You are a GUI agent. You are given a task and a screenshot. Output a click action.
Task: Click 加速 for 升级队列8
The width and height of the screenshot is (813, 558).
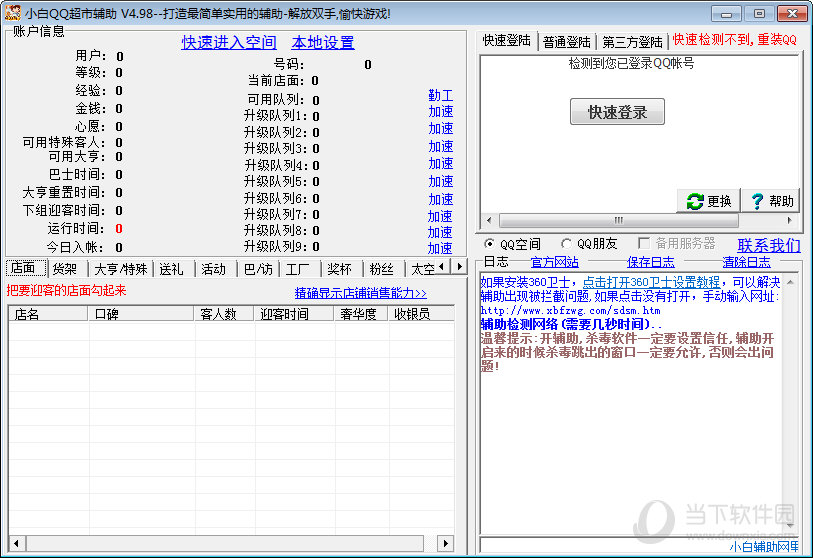(440, 232)
